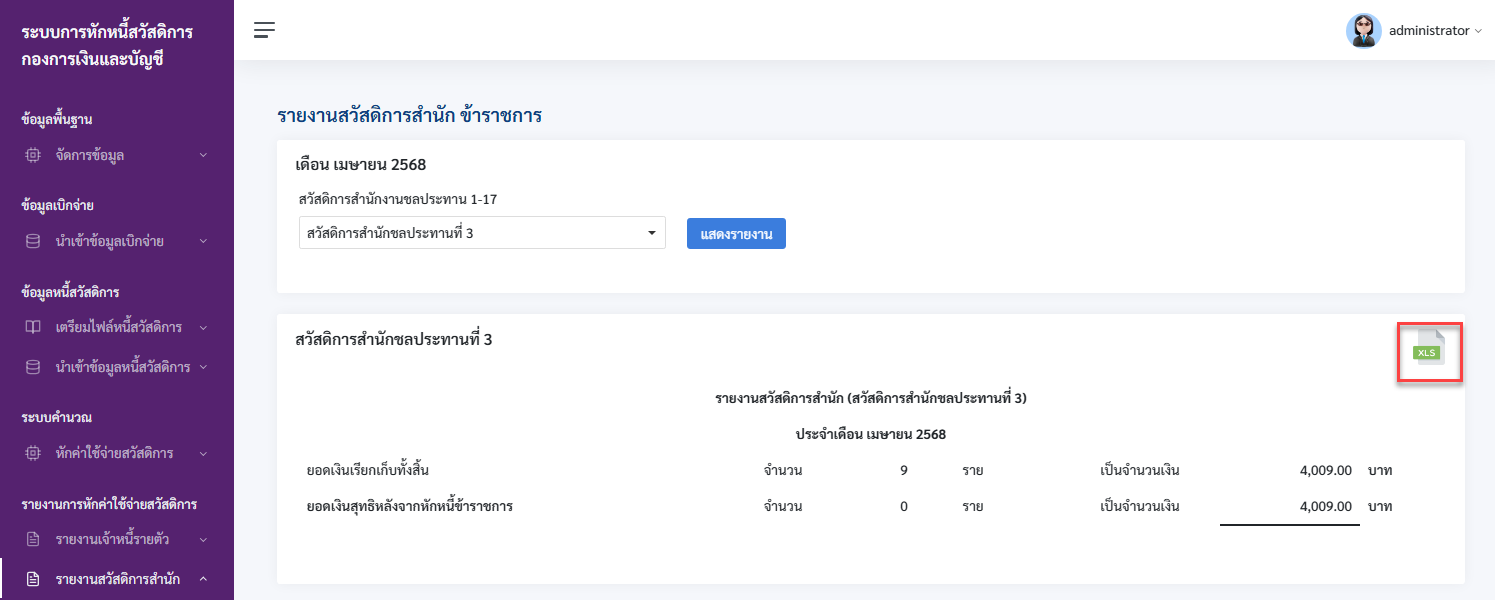This screenshot has height=600, width=1495.
Task: Click database icon beside นำเข้าข้อมูลเบิกจ่าย
Action: [x=33, y=241]
